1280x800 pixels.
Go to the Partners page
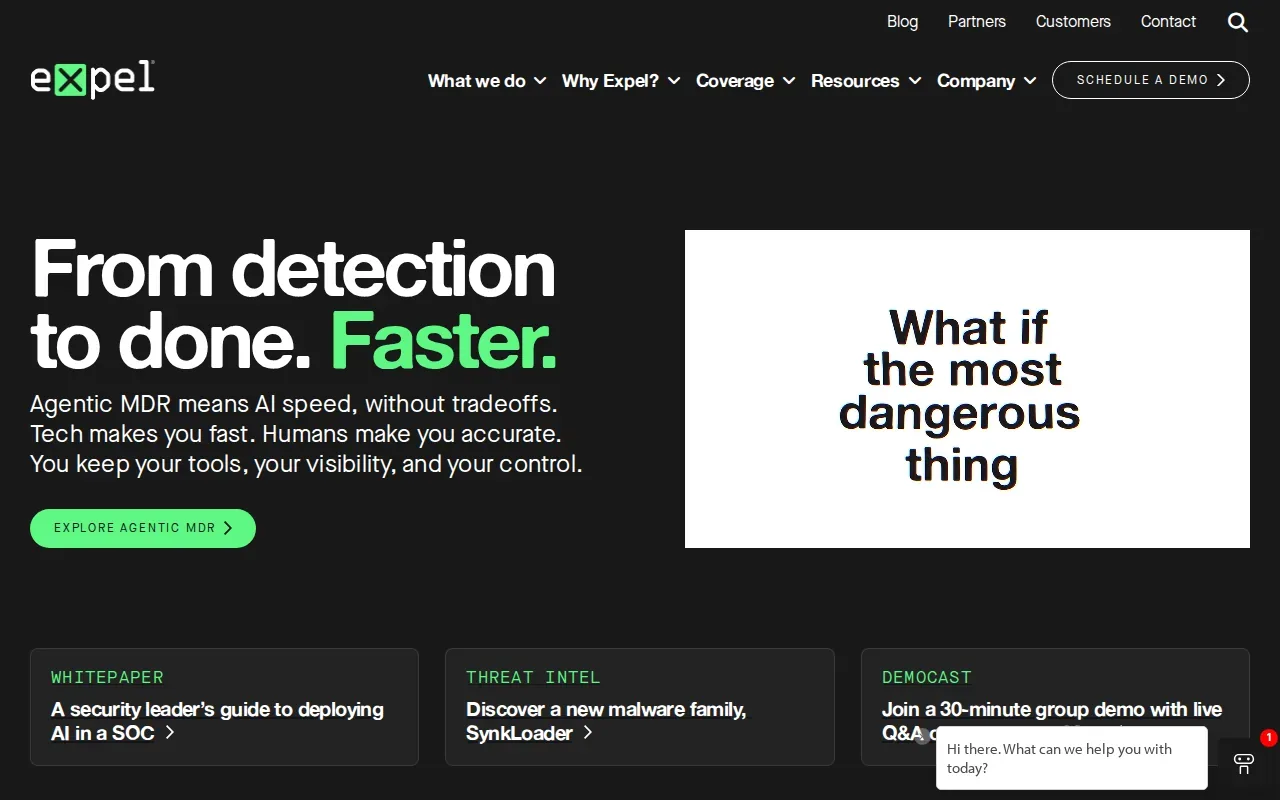click(977, 21)
